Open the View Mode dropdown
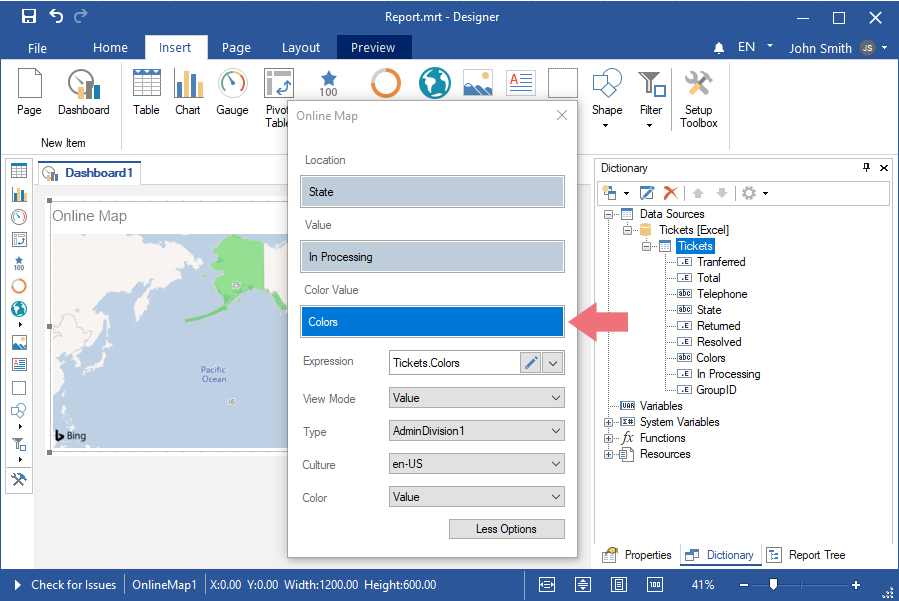This screenshot has height=601, width=899. 476,398
